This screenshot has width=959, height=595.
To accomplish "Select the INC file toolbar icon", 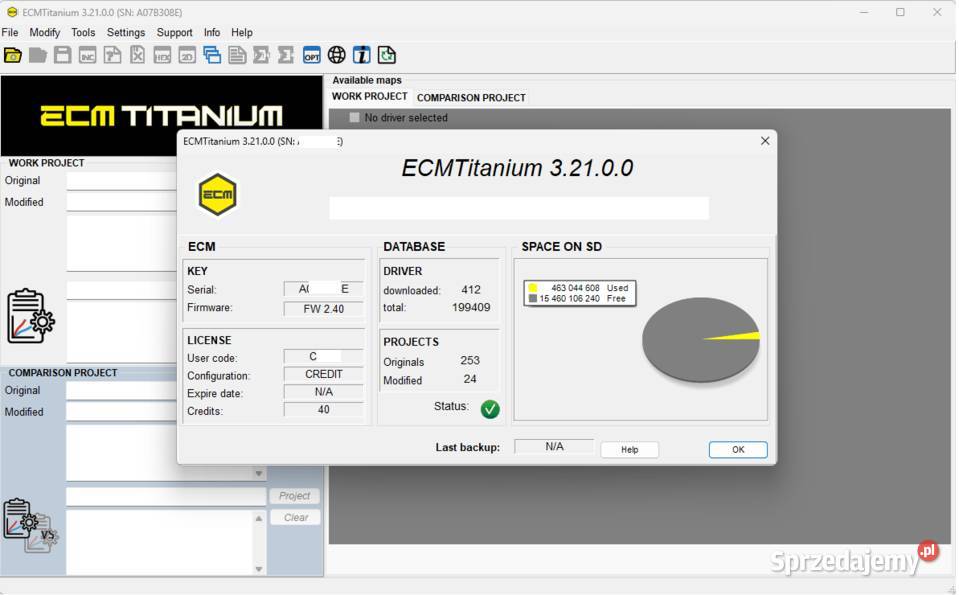I will tap(87, 55).
